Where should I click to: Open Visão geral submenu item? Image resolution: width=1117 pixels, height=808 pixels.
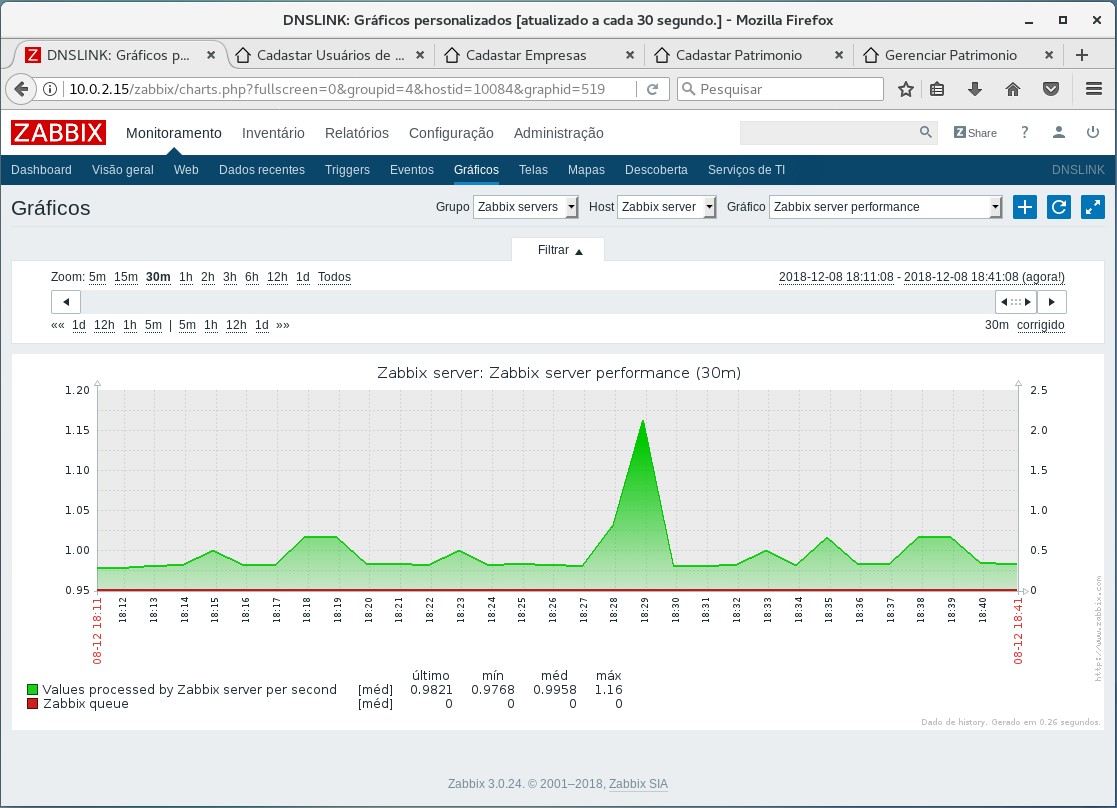tap(123, 170)
